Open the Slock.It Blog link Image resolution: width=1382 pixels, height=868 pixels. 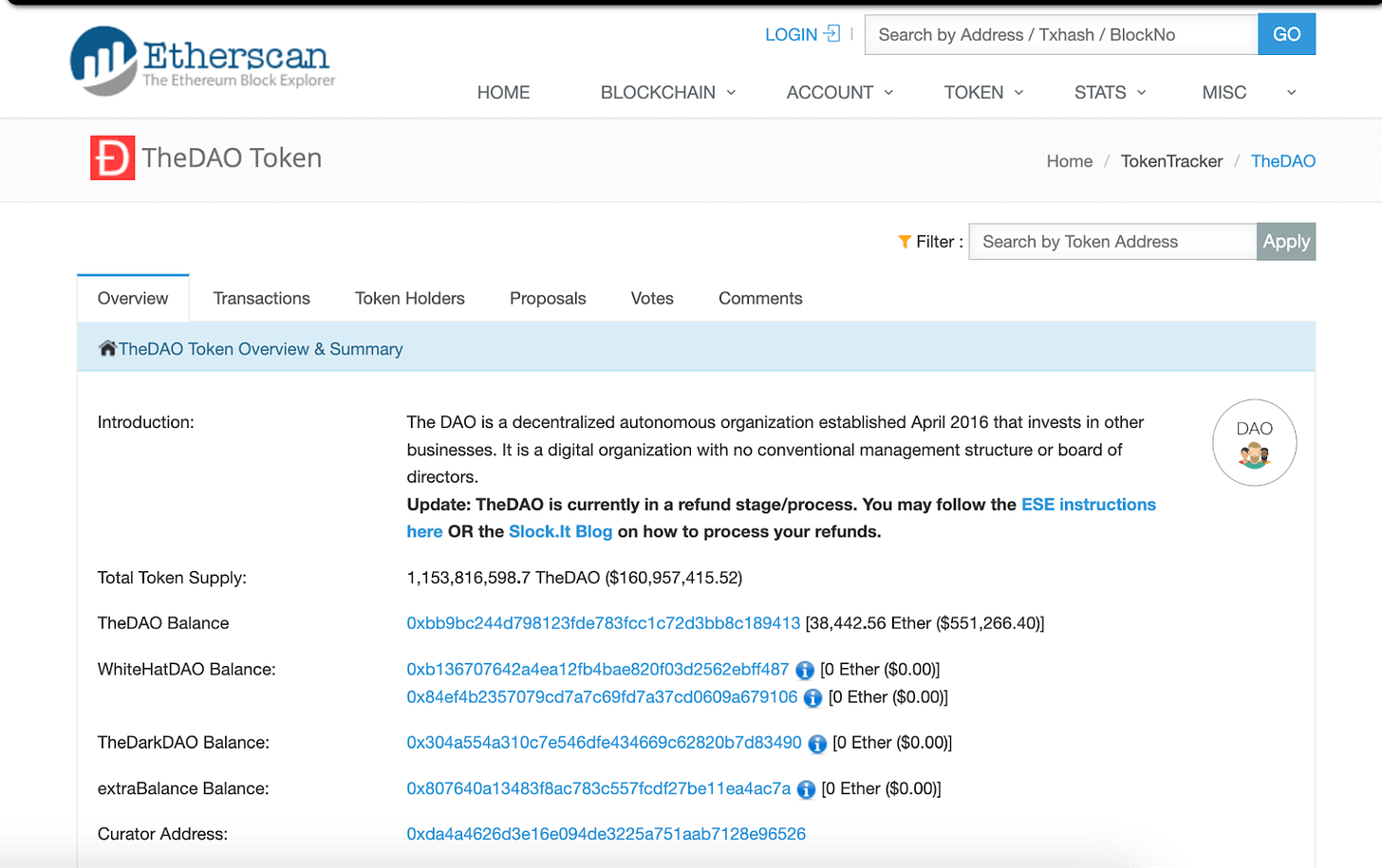pyautogui.click(x=560, y=531)
